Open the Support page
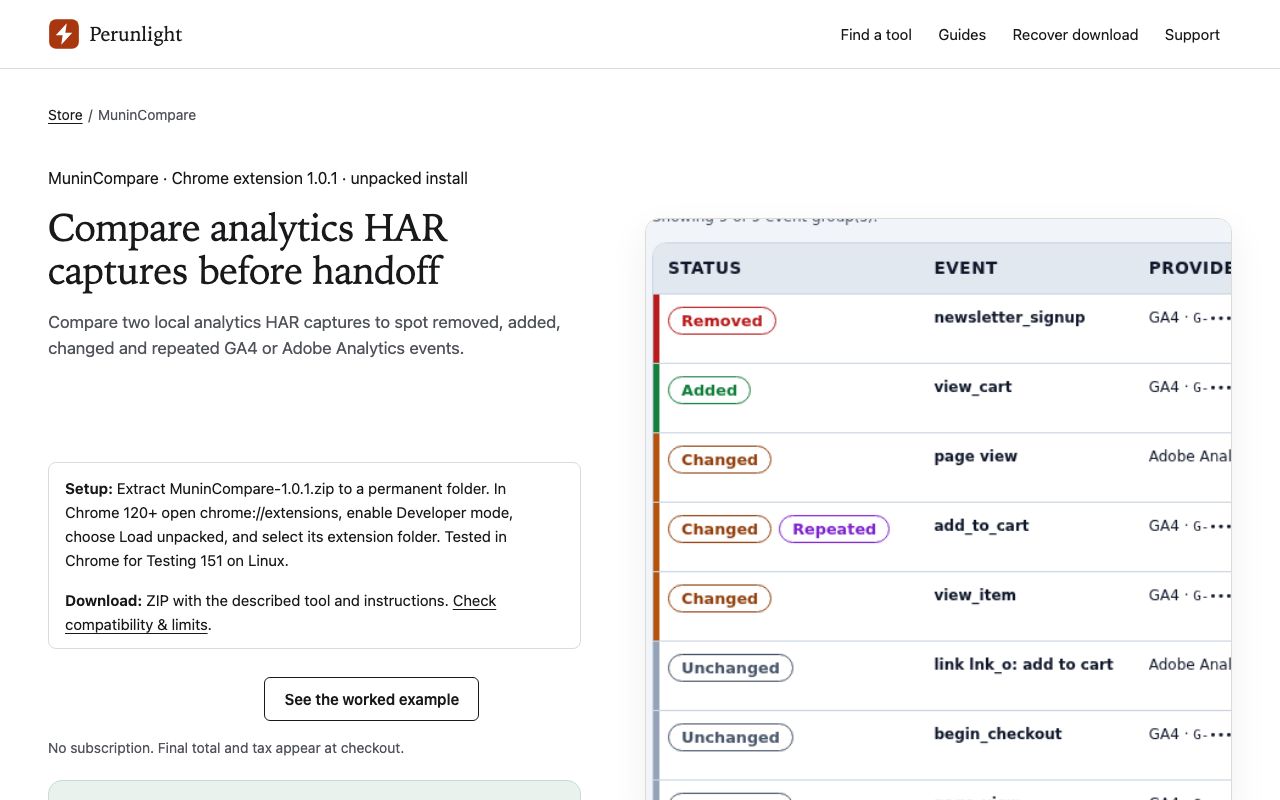1280x800 pixels. [x=1192, y=34]
